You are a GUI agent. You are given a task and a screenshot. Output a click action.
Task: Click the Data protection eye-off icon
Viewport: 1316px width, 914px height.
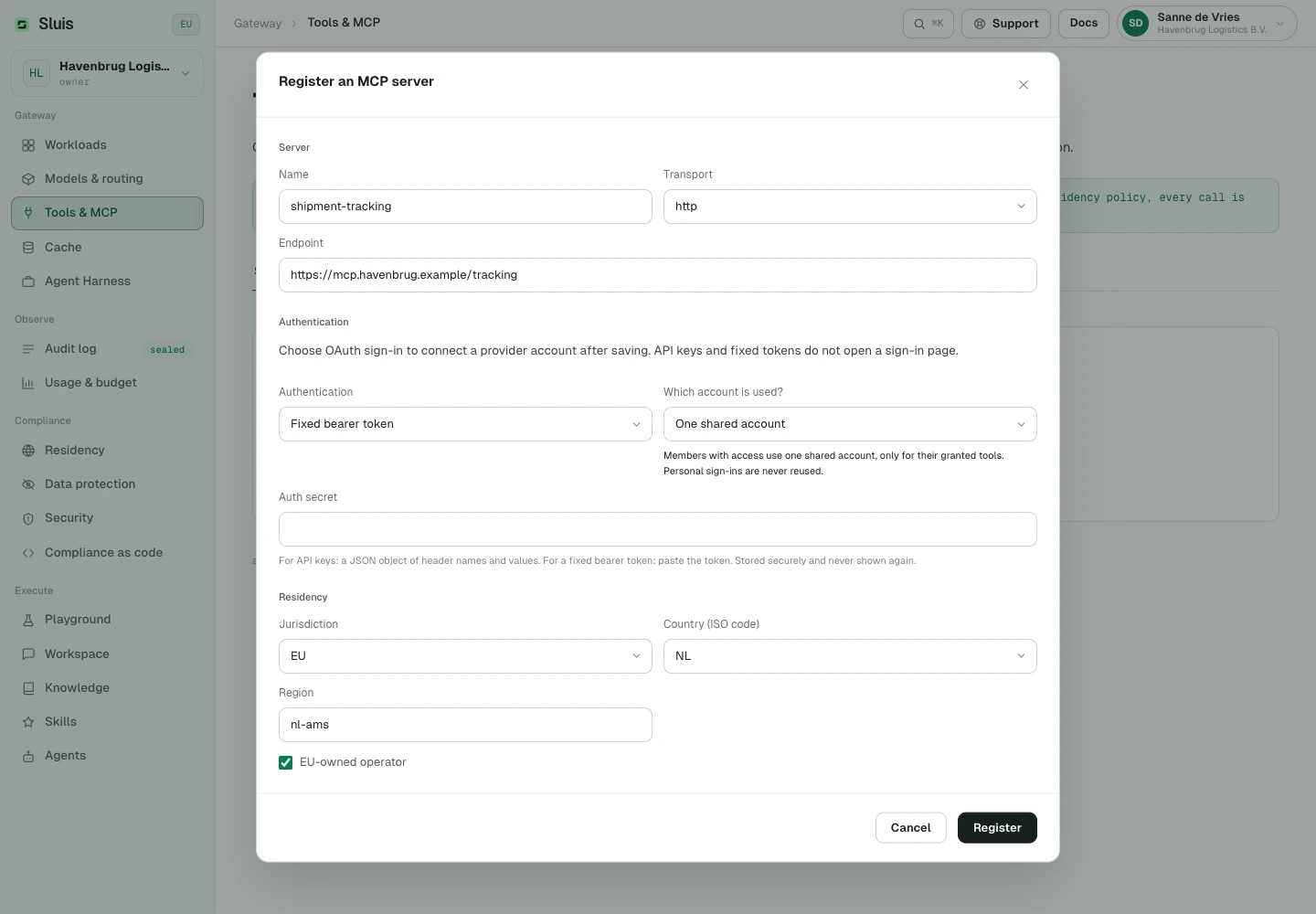coord(28,484)
